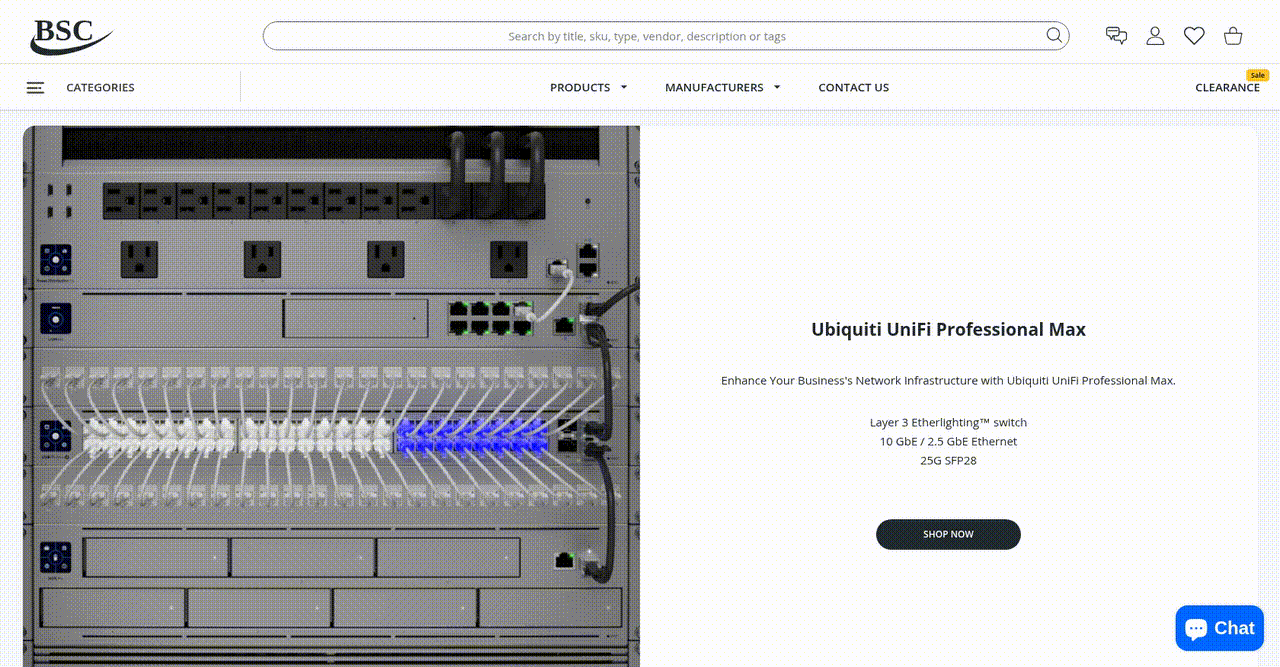The height and width of the screenshot is (667, 1280).
Task: Click the BSC logo
Action: [x=72, y=36]
